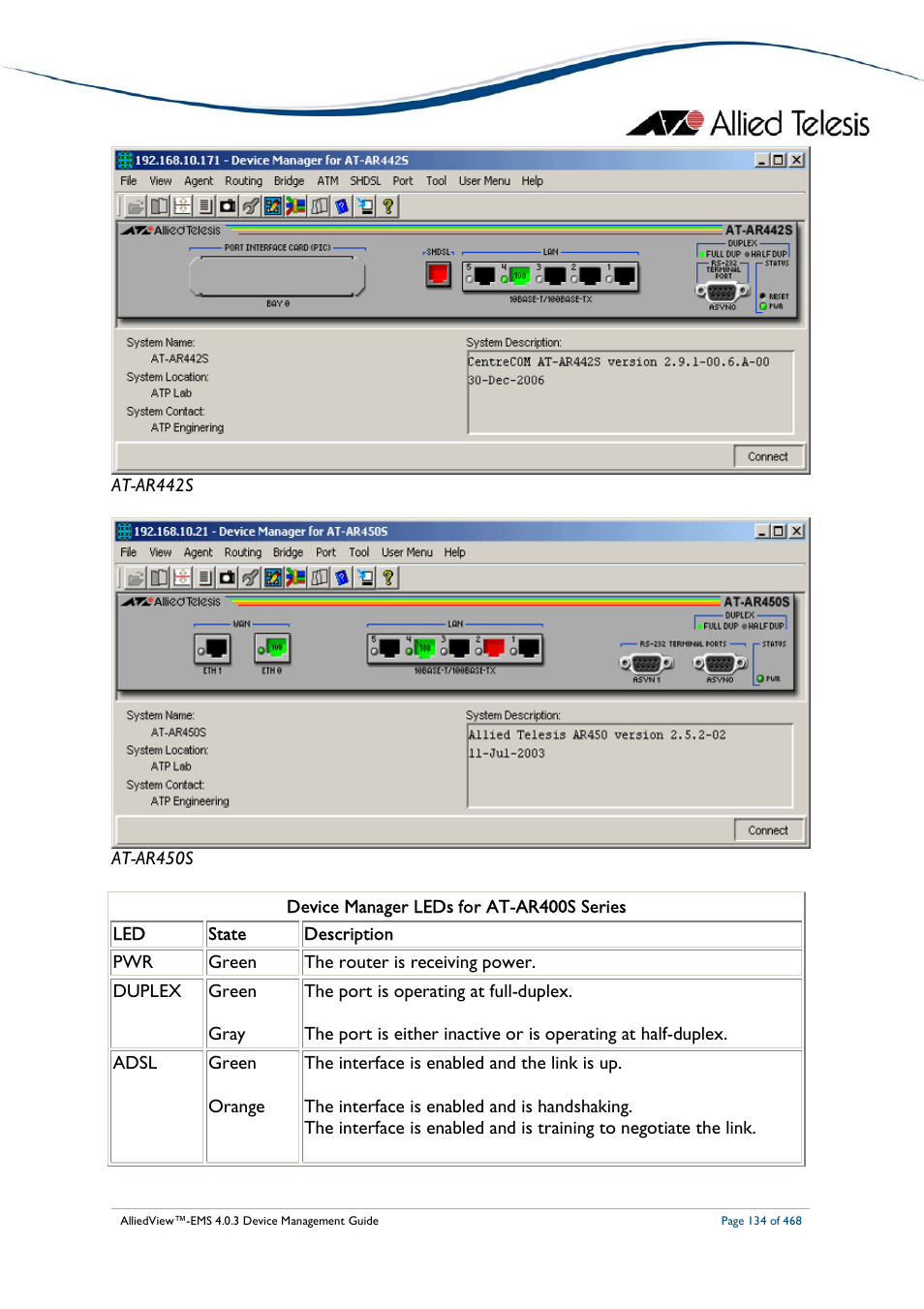The image size is (924, 1309).
Task: Select green ETH 0 WAN port on AT-AR450S
Action: (x=273, y=648)
